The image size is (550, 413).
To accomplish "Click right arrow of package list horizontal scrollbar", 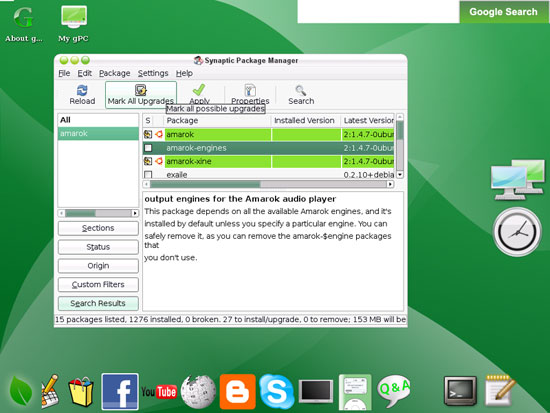I will (x=390, y=184).
